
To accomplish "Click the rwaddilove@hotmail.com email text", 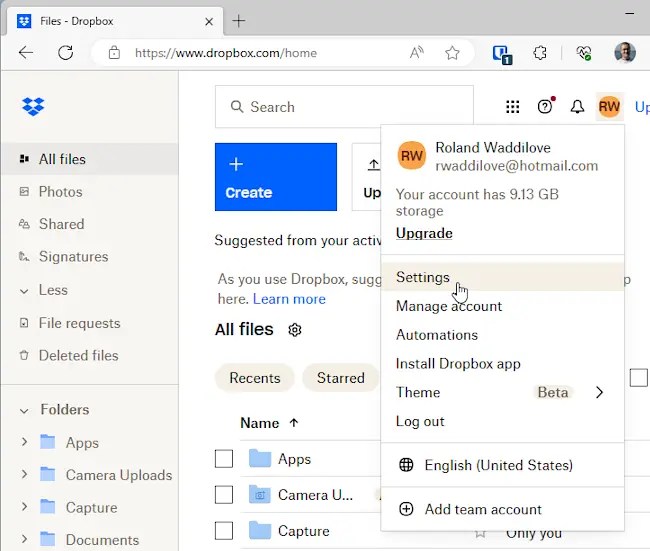I will tap(517, 166).
